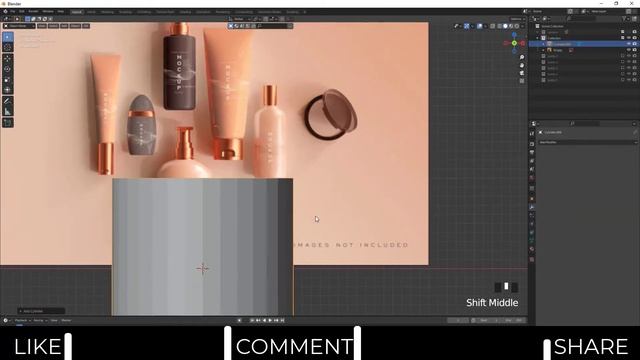Open the World properties tab icon
Image resolution: width=640 pixels, height=360 pixels.
pyautogui.click(x=532, y=178)
